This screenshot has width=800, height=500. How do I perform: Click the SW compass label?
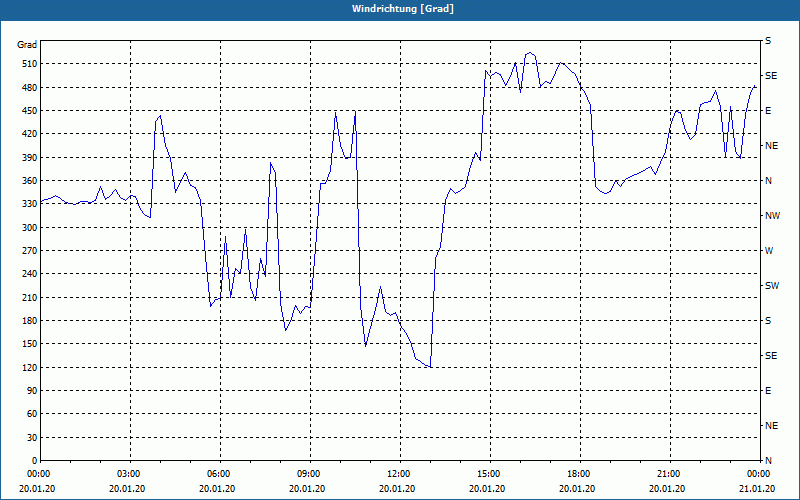click(x=772, y=286)
